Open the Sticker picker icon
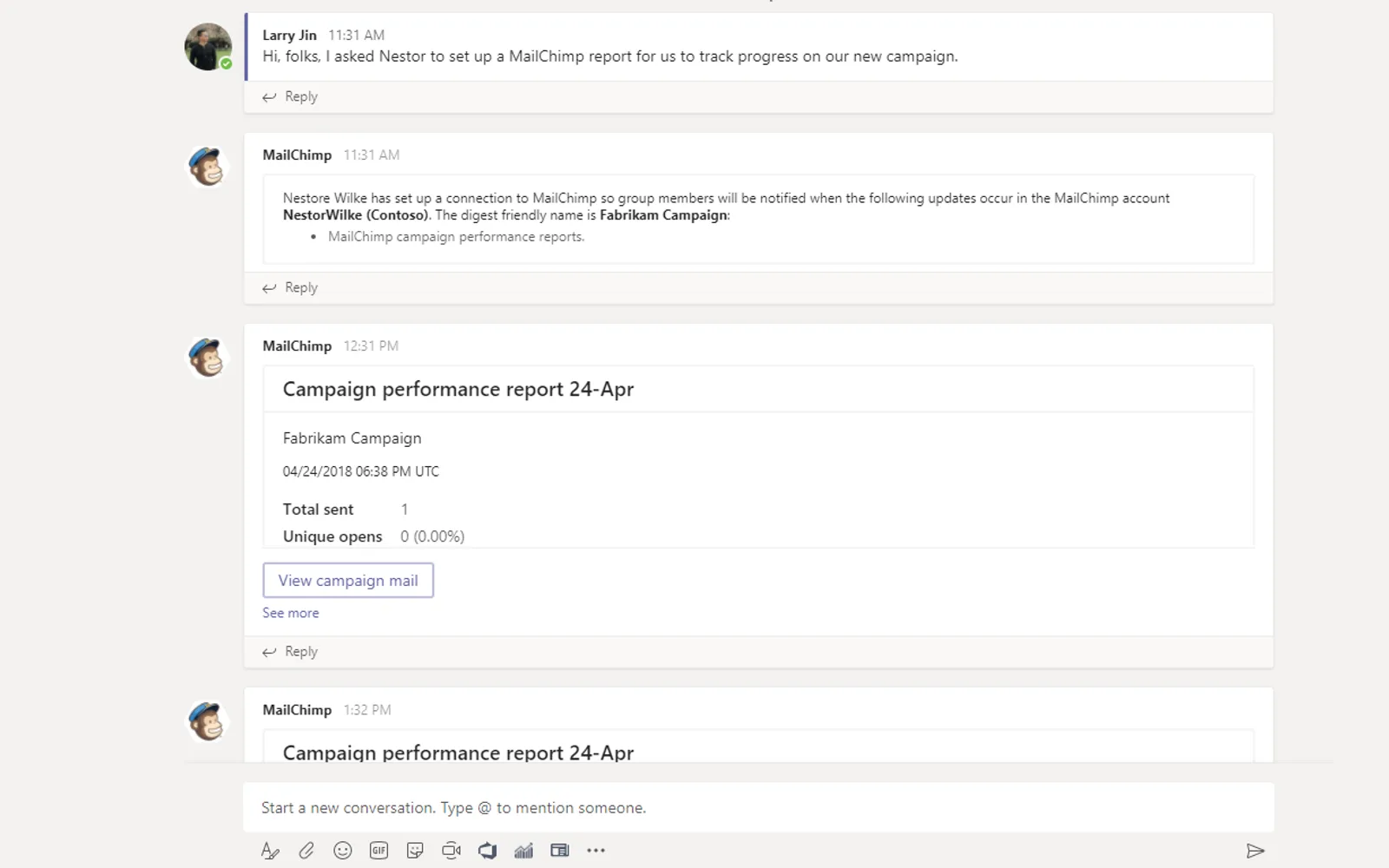The height and width of the screenshot is (868, 1389). 415,851
